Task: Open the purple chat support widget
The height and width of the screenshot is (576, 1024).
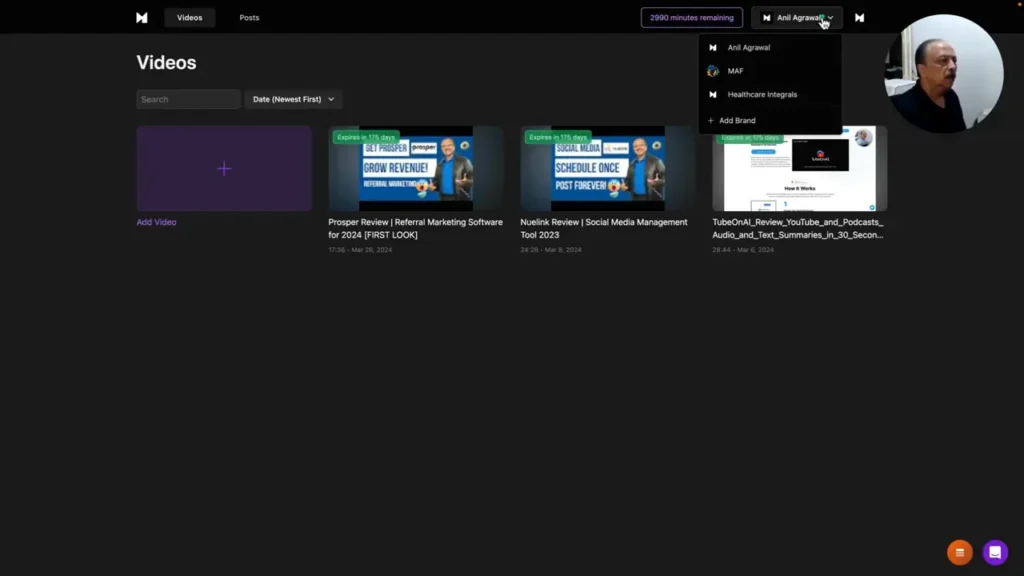Action: (x=995, y=552)
